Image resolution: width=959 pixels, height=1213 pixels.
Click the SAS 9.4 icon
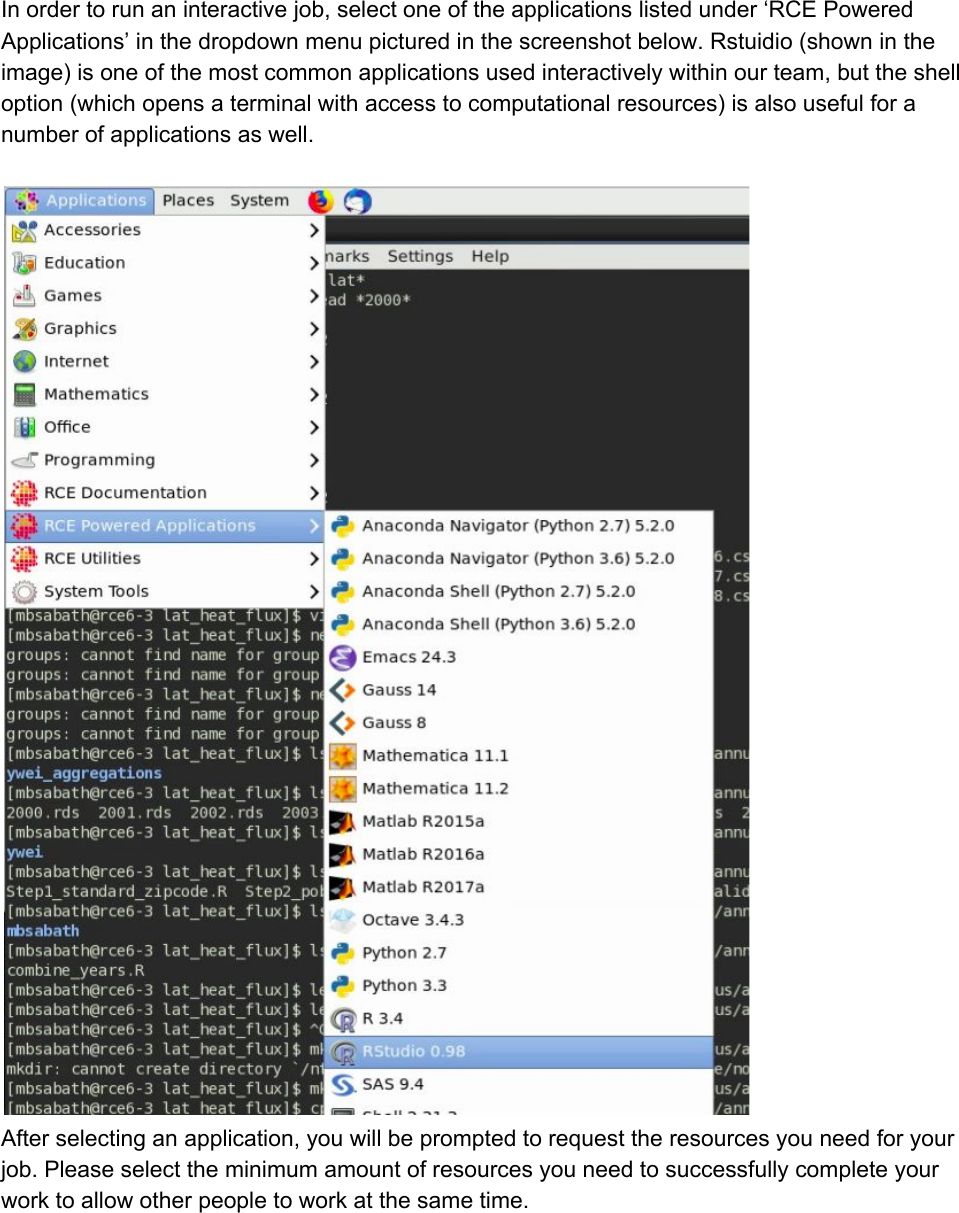point(343,1085)
